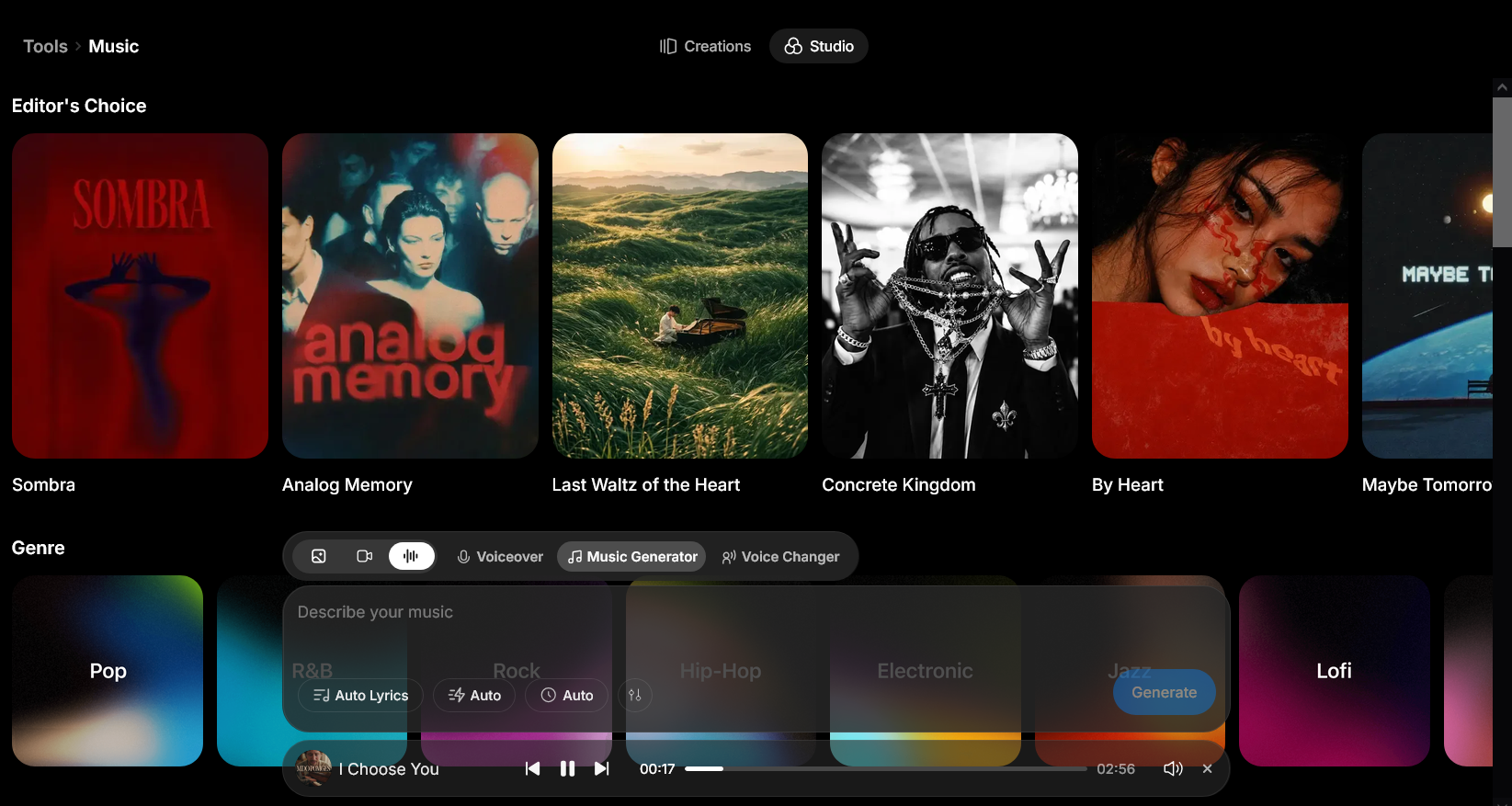The image size is (1512, 806).
Task: Select the Music Generator tab
Action: click(x=632, y=556)
